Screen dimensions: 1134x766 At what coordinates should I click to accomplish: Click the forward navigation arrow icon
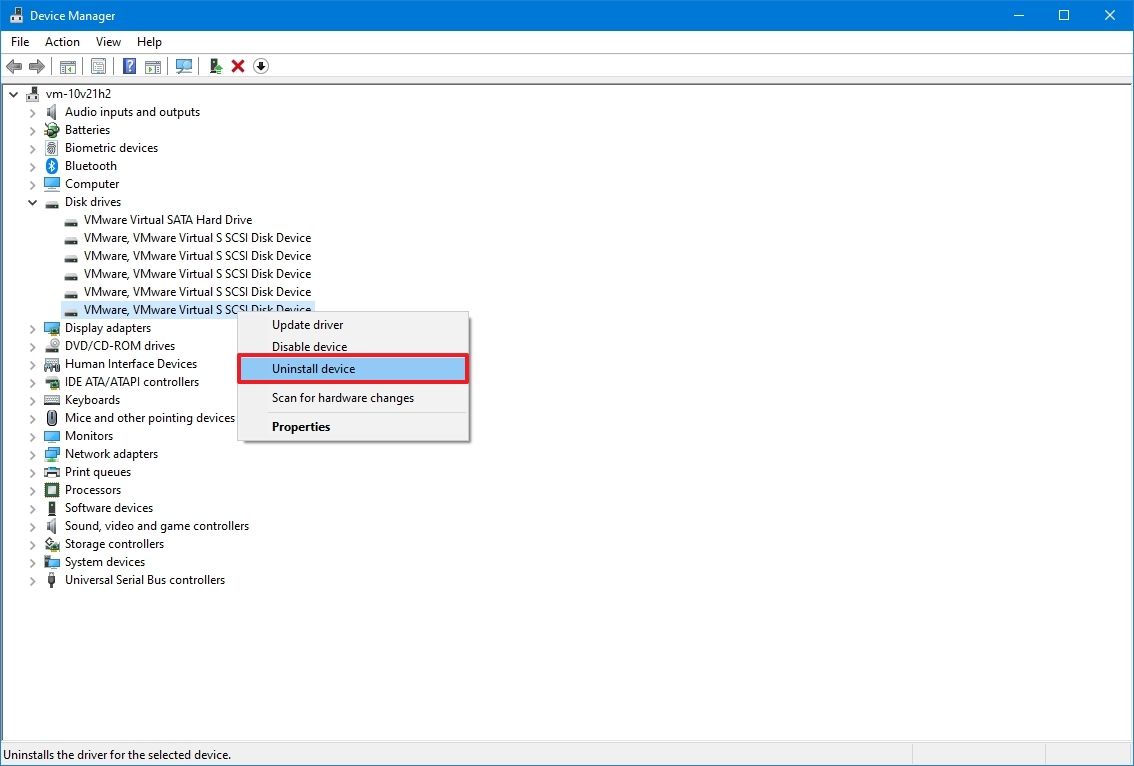click(38, 66)
